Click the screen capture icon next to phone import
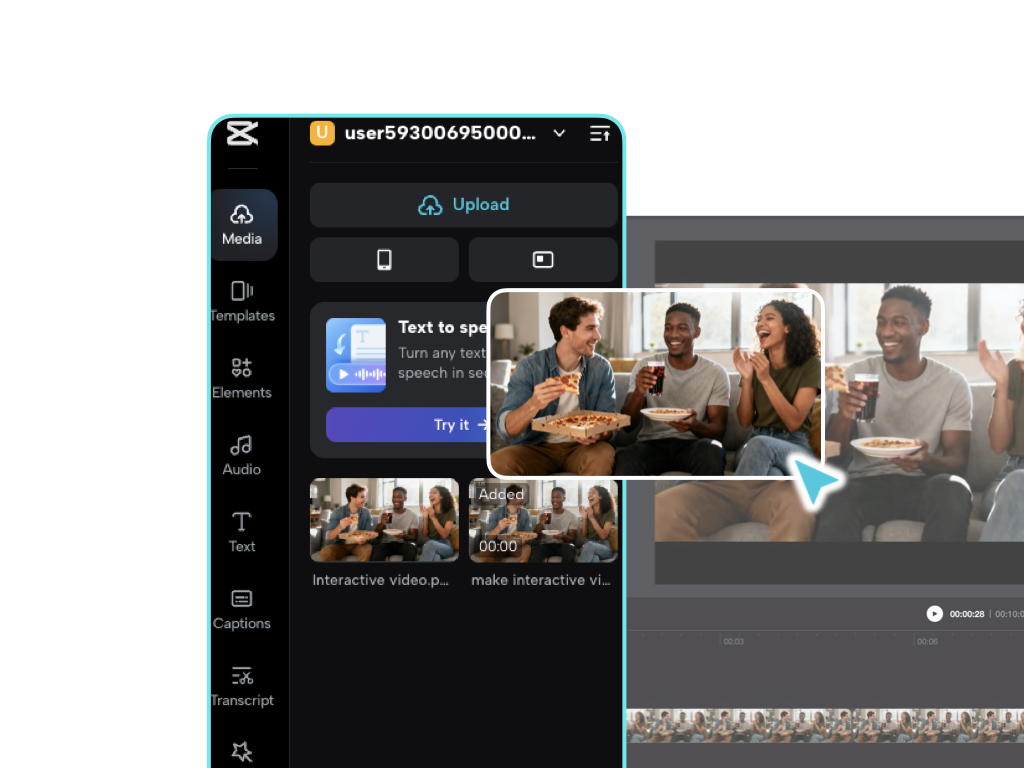 tap(543, 259)
